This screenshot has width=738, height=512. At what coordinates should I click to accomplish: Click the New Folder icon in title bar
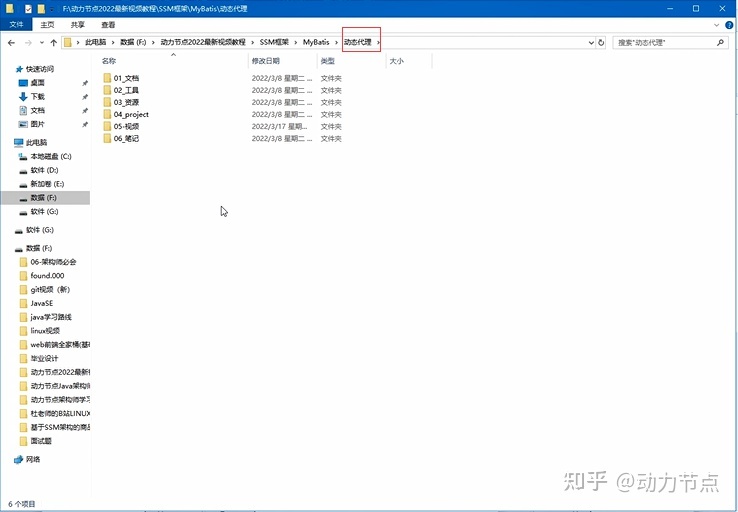click(41, 8)
